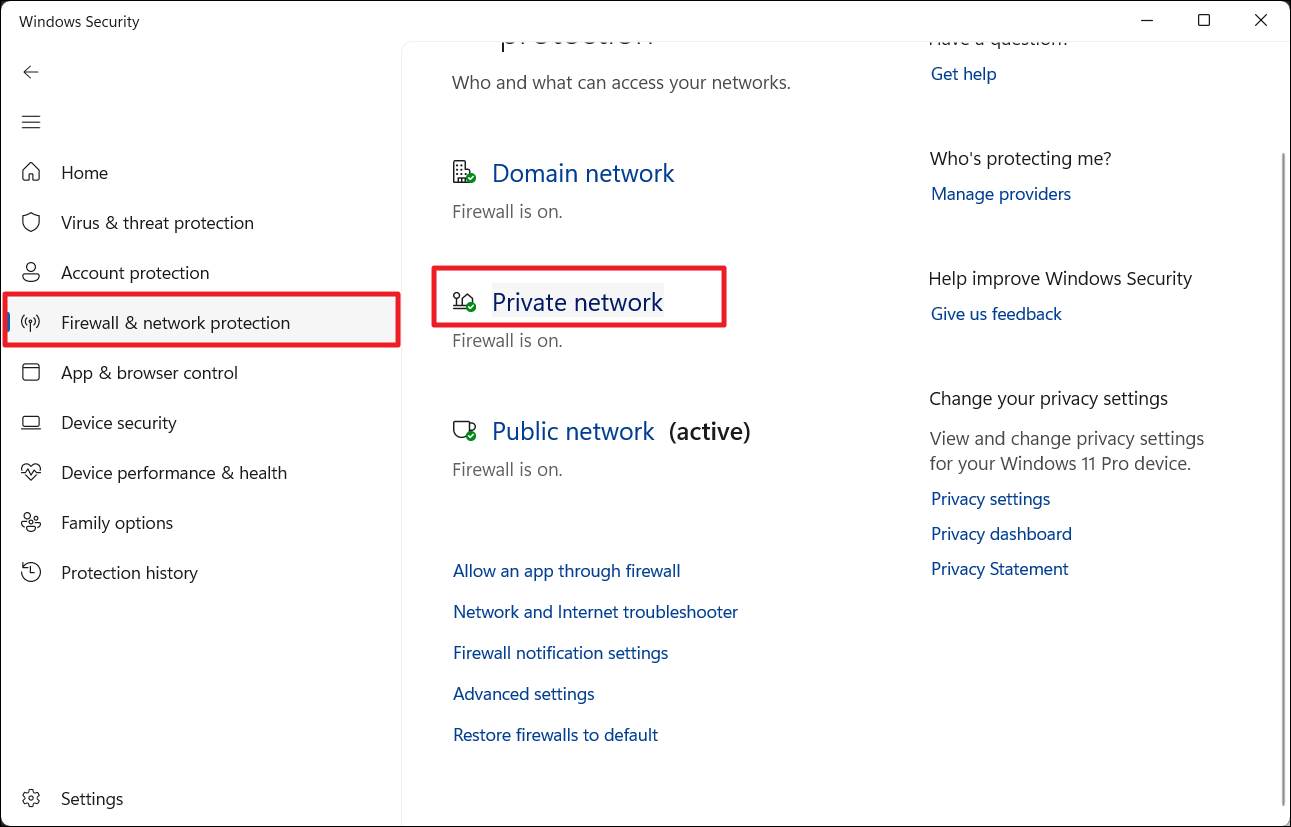
Task: Click the Home house icon
Action: [31, 172]
